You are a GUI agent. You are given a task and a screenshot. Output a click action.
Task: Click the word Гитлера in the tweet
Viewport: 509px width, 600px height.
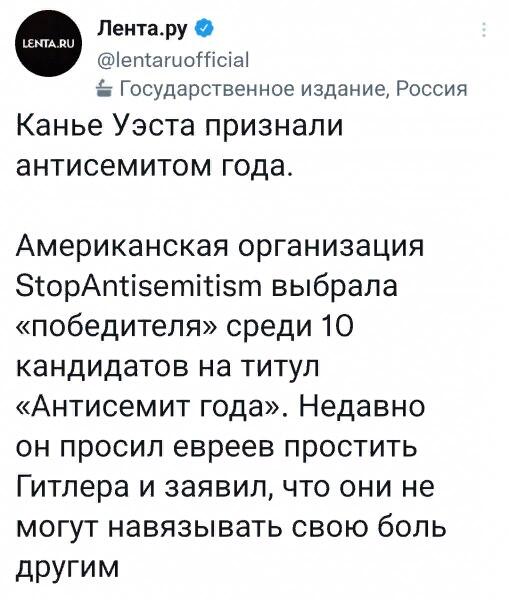pyautogui.click(x=73, y=488)
